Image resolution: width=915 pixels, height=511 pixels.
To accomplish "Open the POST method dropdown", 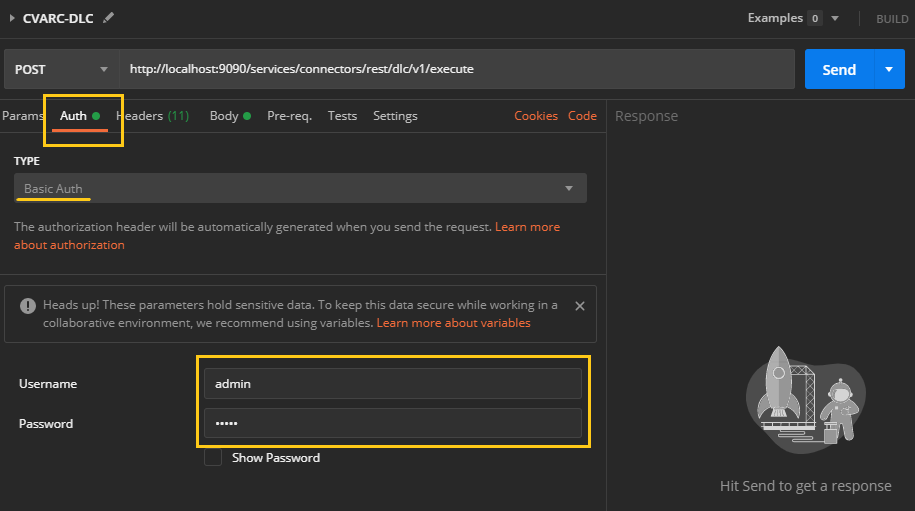I will coord(61,70).
